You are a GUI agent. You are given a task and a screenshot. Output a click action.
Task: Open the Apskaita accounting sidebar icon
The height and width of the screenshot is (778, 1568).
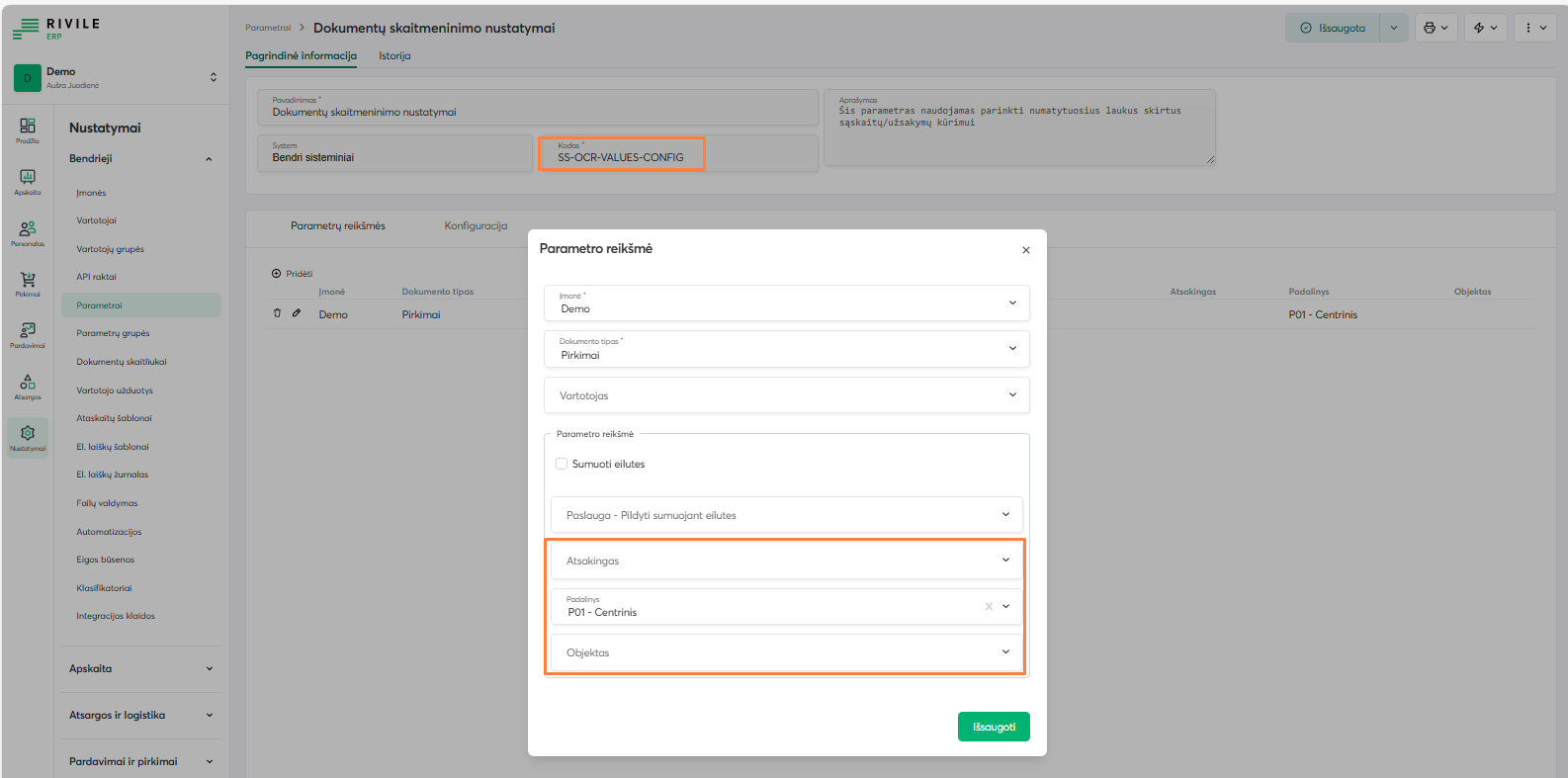(x=28, y=180)
